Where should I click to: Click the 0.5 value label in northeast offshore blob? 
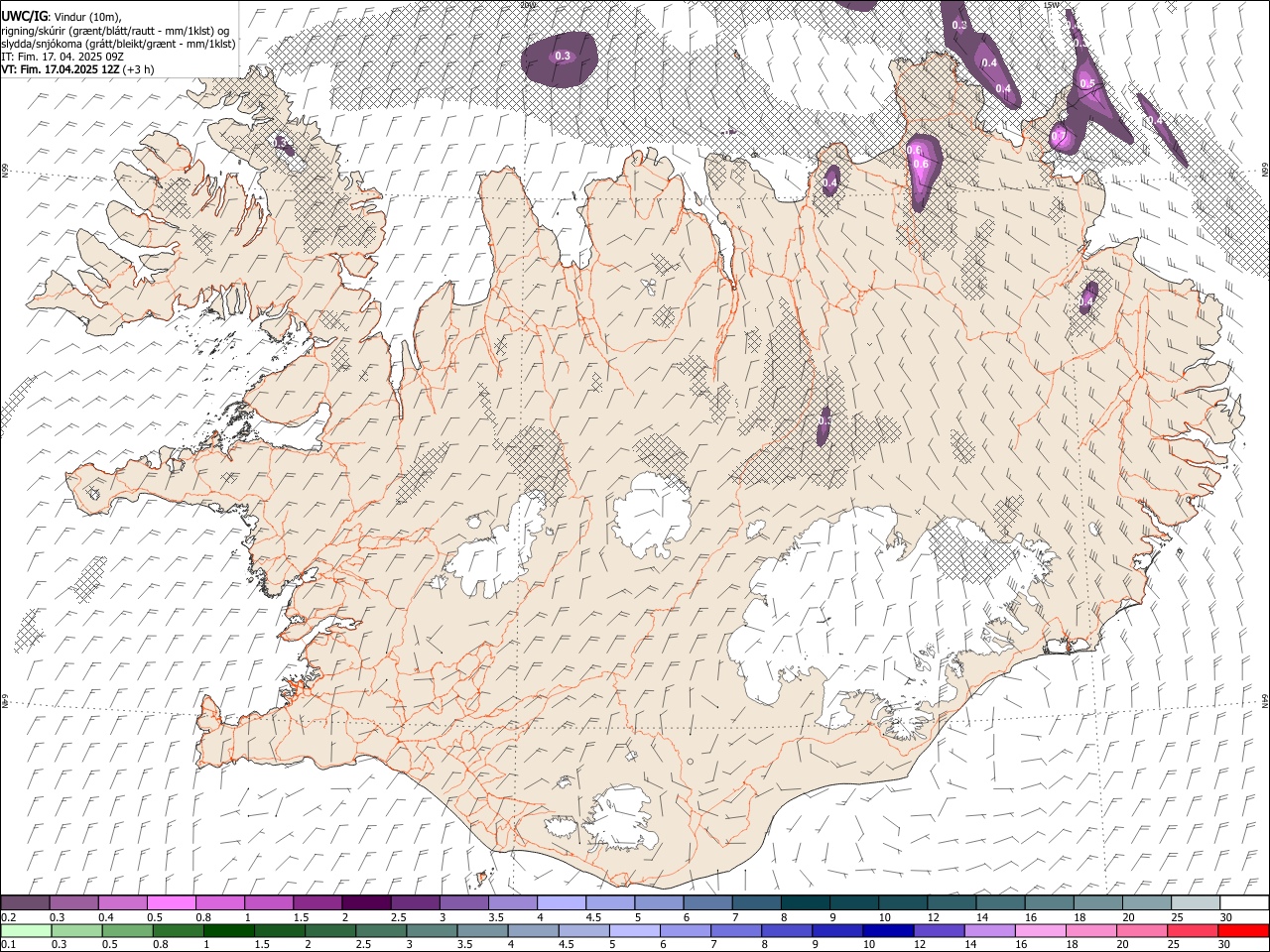(1087, 83)
